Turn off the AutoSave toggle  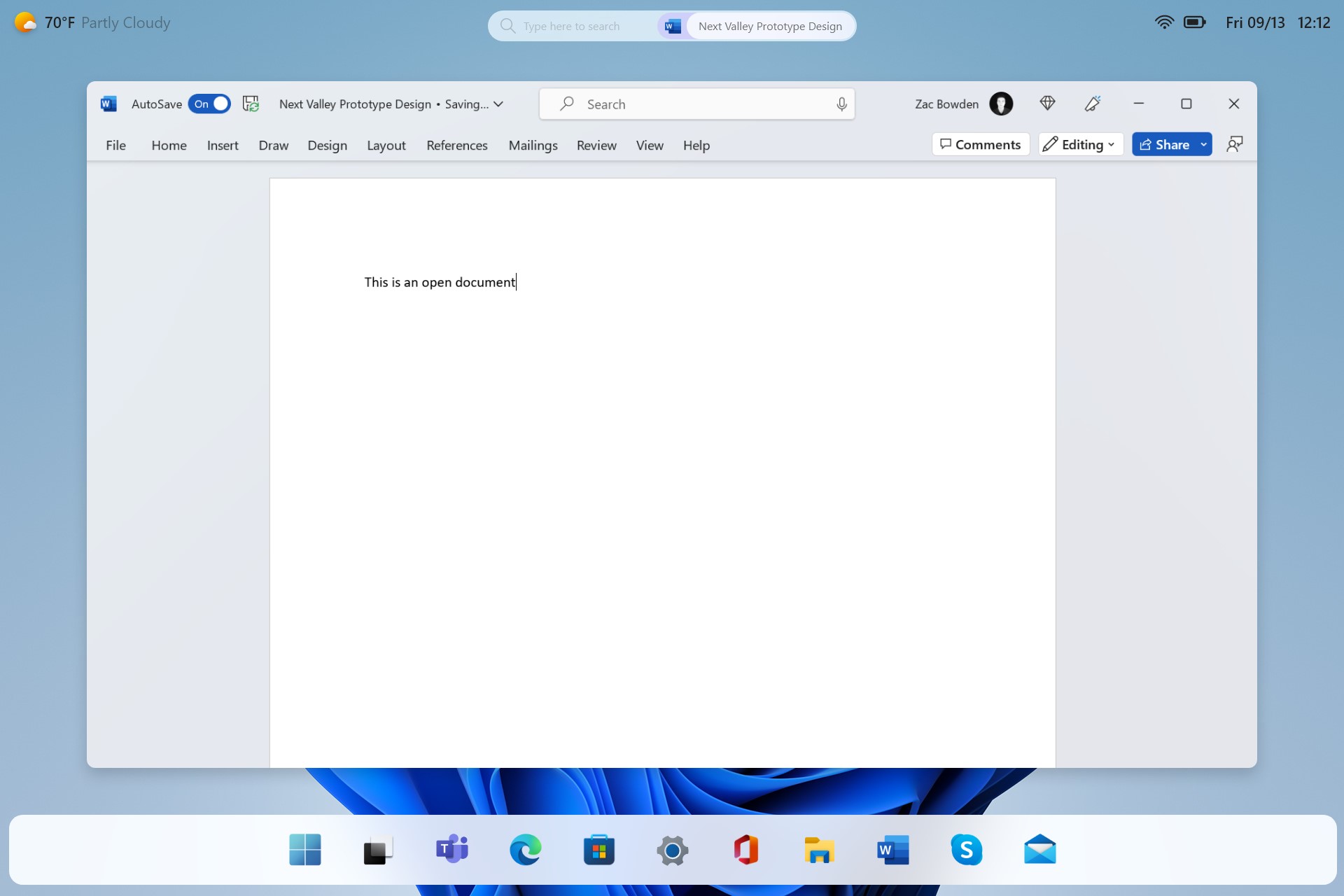[x=209, y=104]
